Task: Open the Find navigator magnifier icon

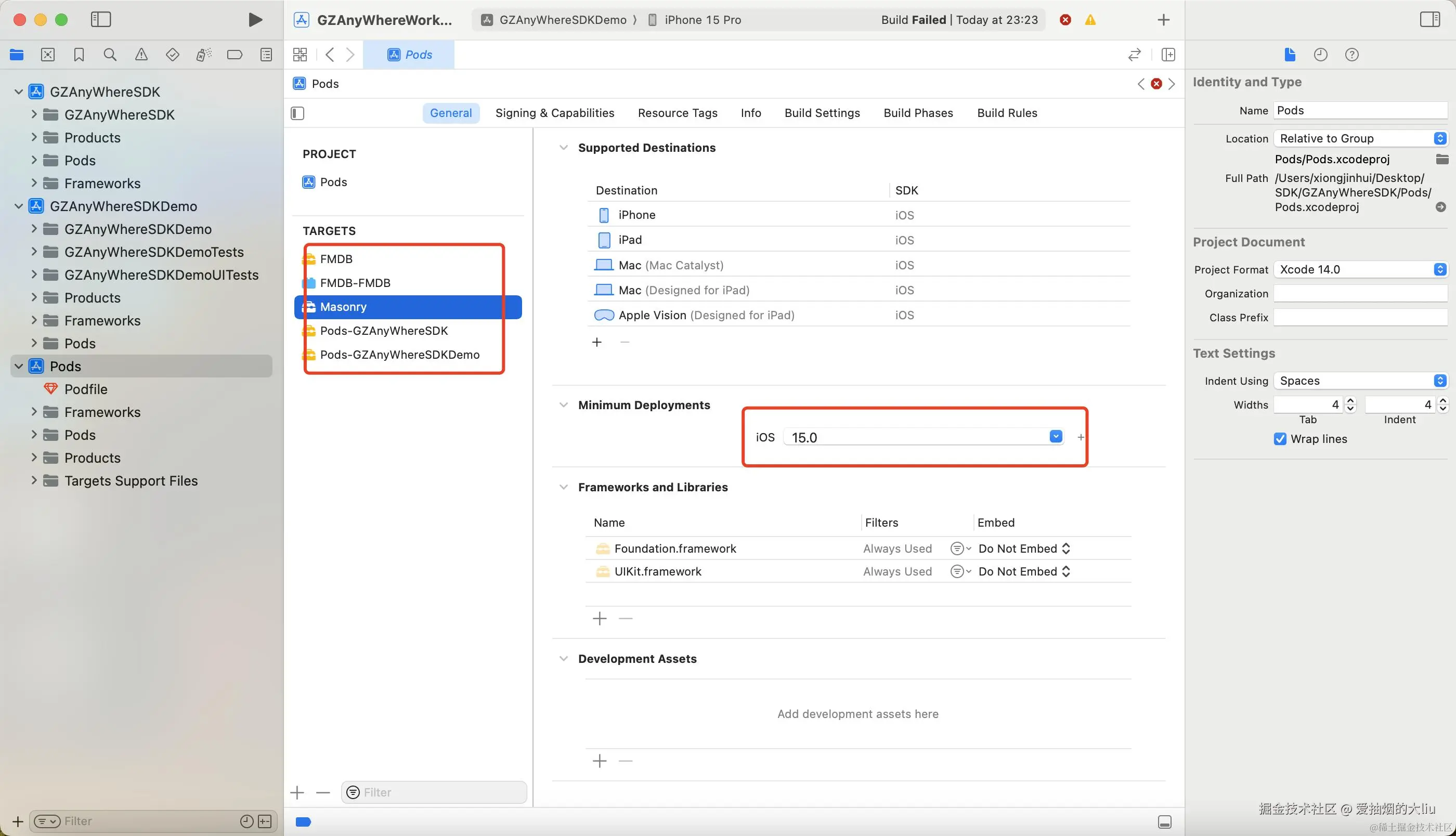Action: (x=110, y=55)
